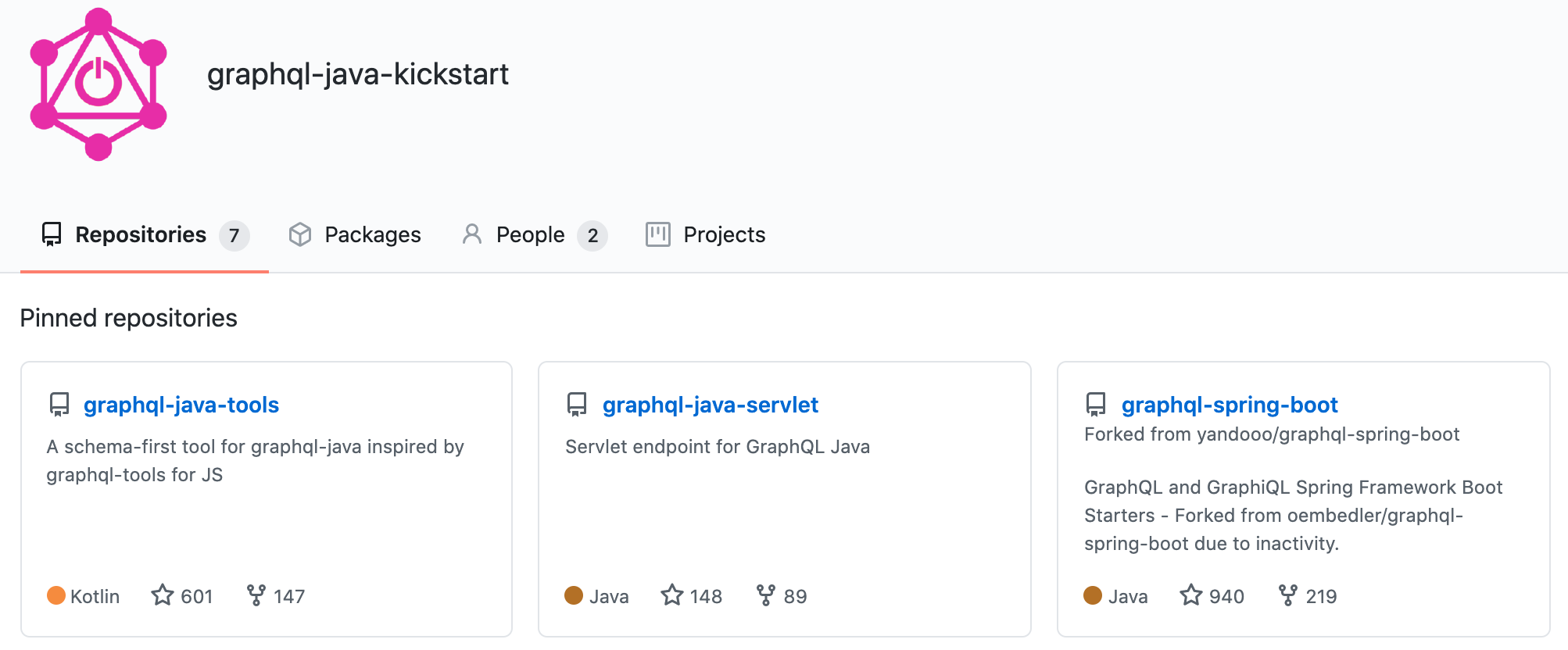This screenshot has width=1568, height=650.
Task: Click repo icon beside graphql-java-tools
Action: [59, 405]
